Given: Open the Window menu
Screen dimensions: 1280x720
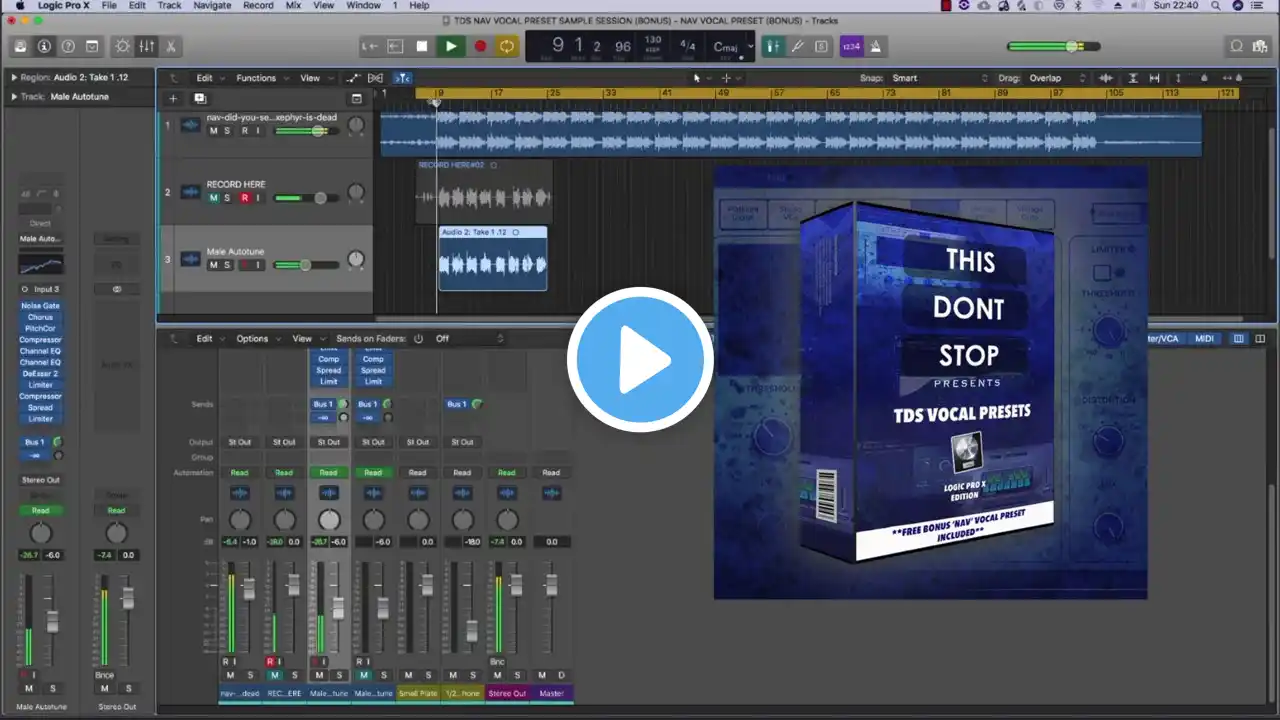Looking at the screenshot, I should click(x=363, y=6).
